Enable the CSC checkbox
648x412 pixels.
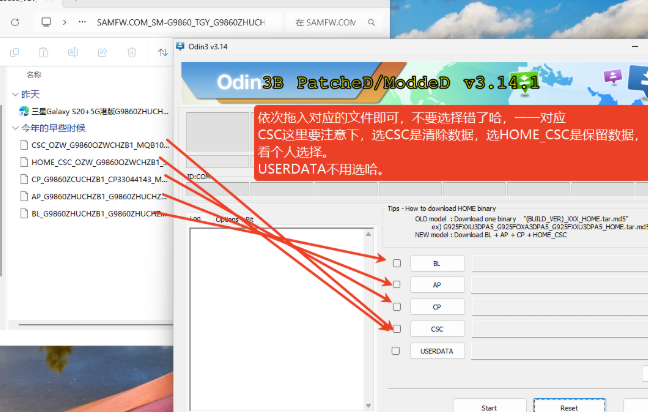(397, 329)
